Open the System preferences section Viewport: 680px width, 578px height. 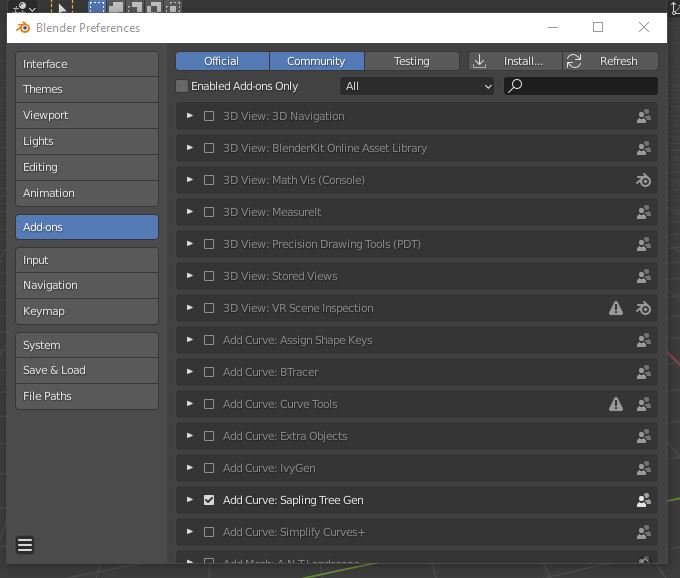(x=87, y=345)
